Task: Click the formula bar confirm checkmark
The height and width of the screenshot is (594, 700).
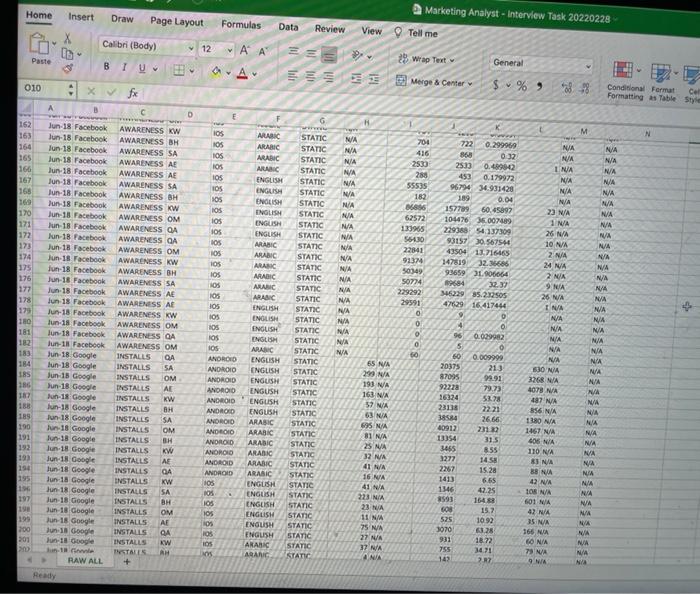Action: click(111, 92)
